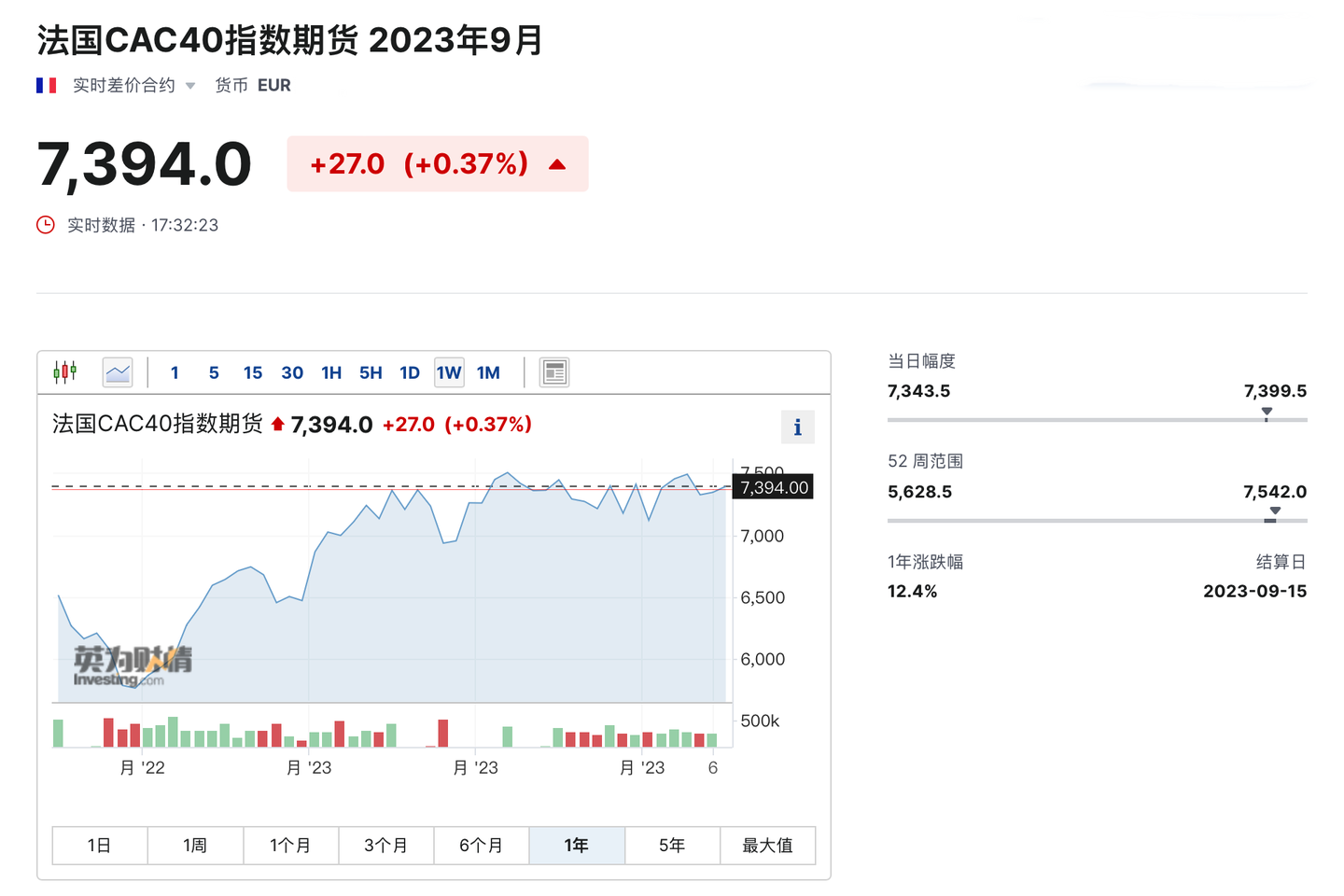Choose the 1H chart interval

tap(331, 371)
